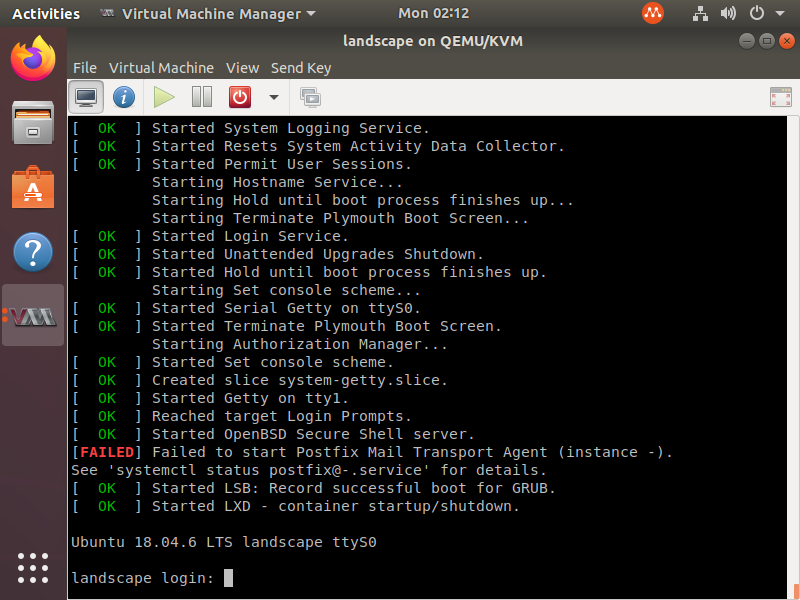Show Applications grid
Viewport: 800px width, 600px height.
(x=33, y=568)
